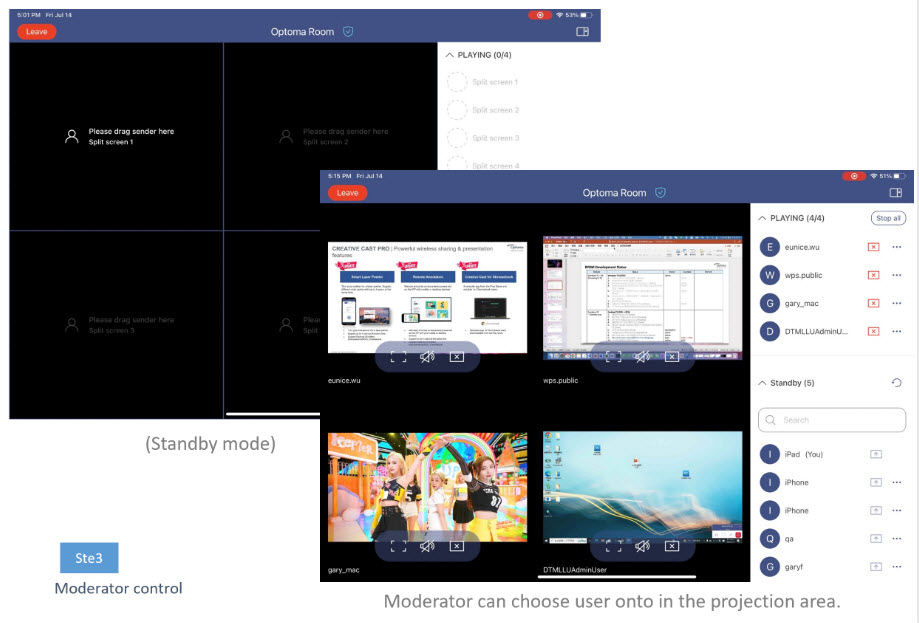Stop DTMLLUAdminU... casting from the playing list
Viewport: 919px width, 623px height.
tap(873, 332)
